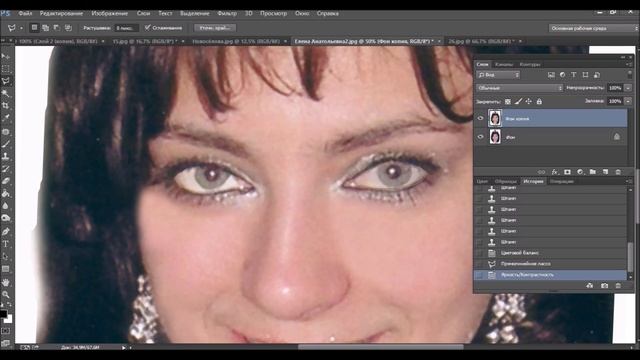Image resolution: width=640 pixels, height=360 pixels.
Task: Toggle Add to selection mode
Action: 45,28
